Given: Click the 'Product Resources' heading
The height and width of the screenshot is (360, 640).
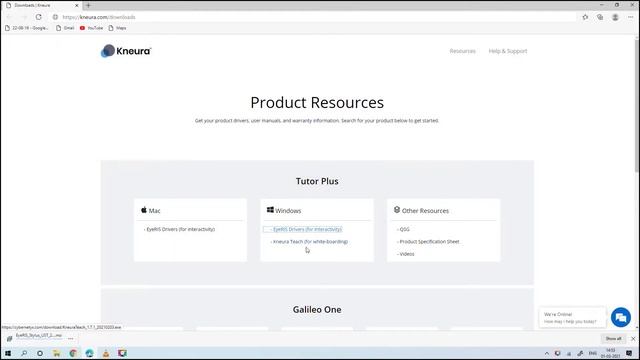Looking at the screenshot, I should (x=317, y=102).
